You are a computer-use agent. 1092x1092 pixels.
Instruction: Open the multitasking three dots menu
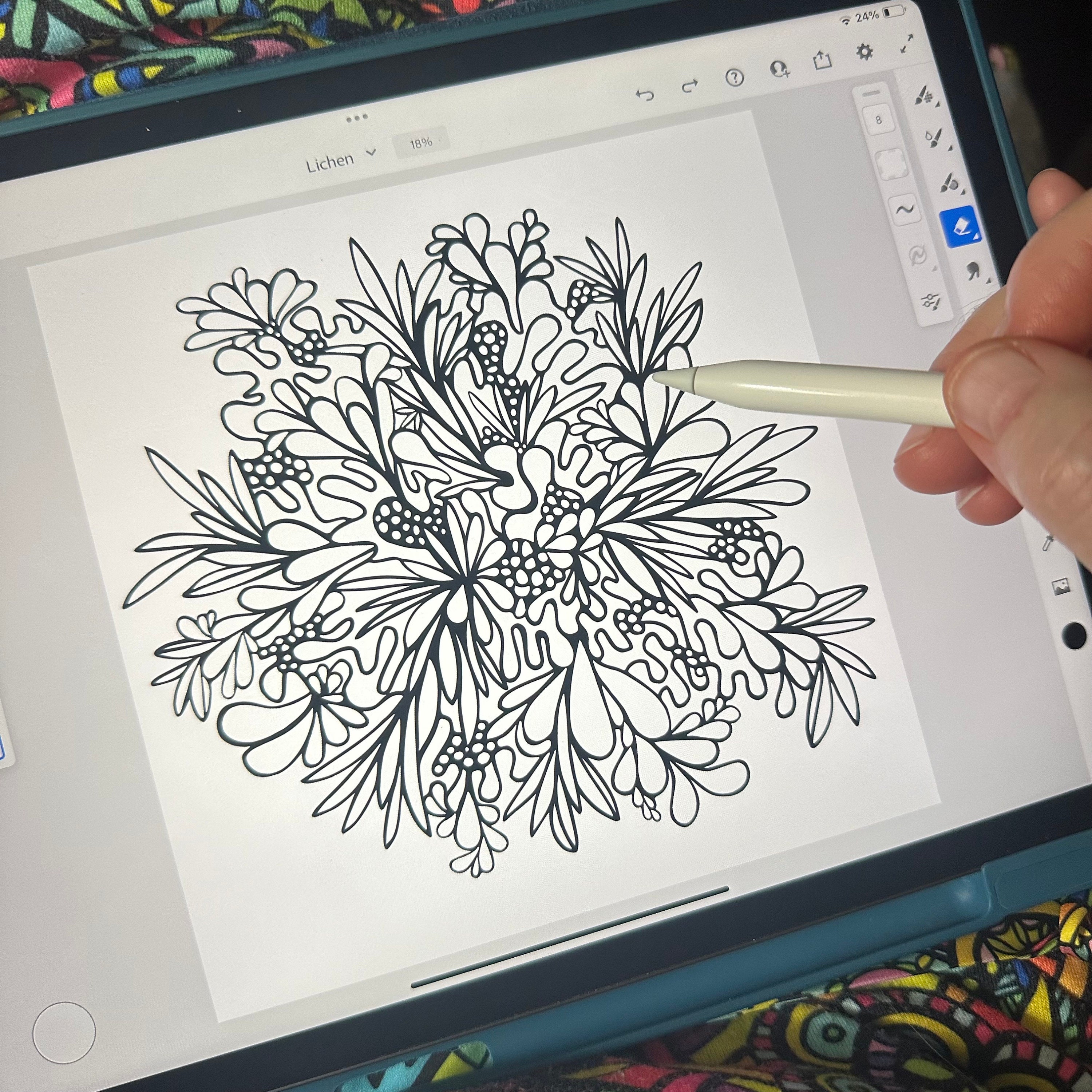[357, 118]
